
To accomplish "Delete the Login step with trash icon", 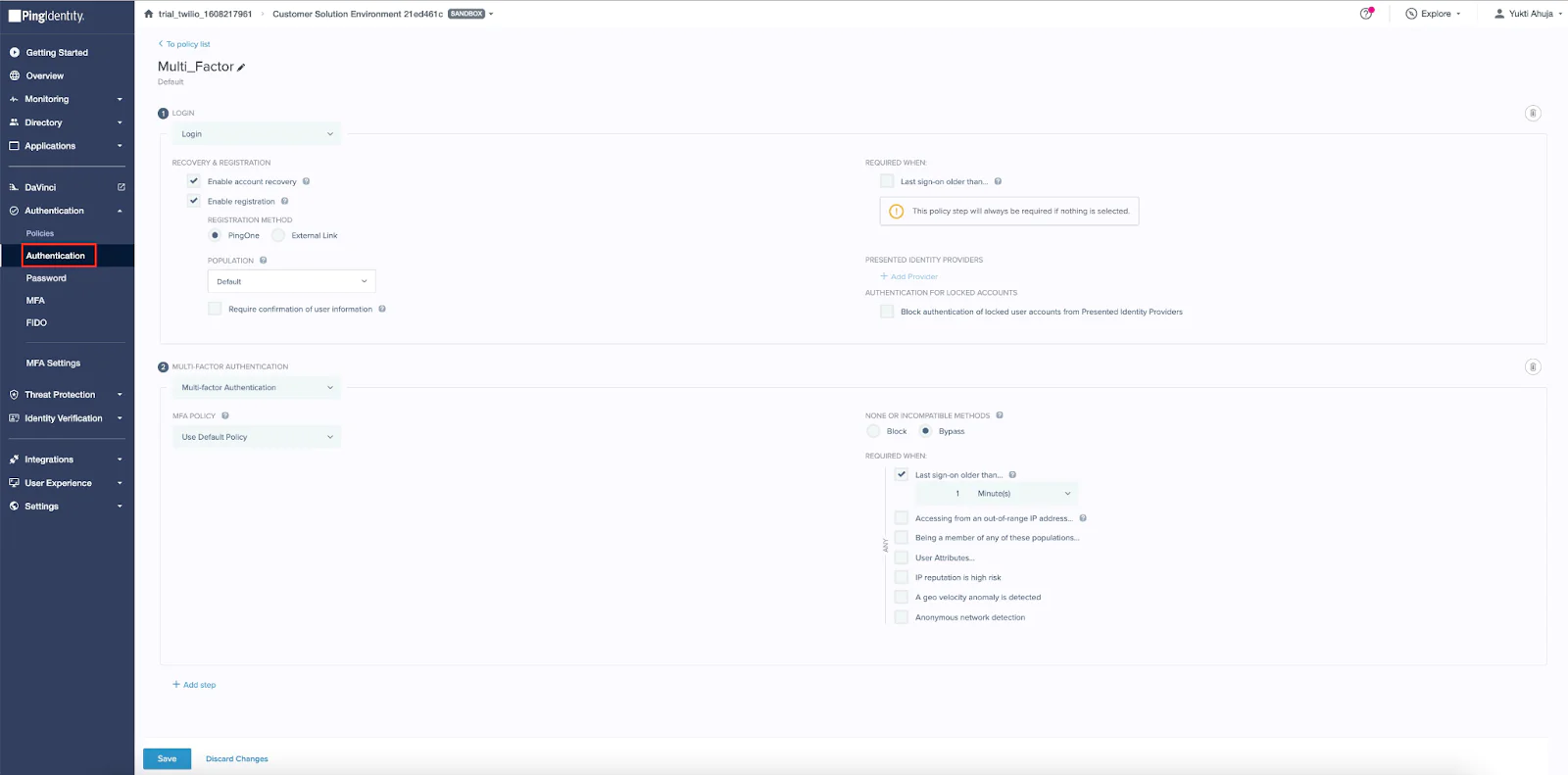I will click(1533, 114).
